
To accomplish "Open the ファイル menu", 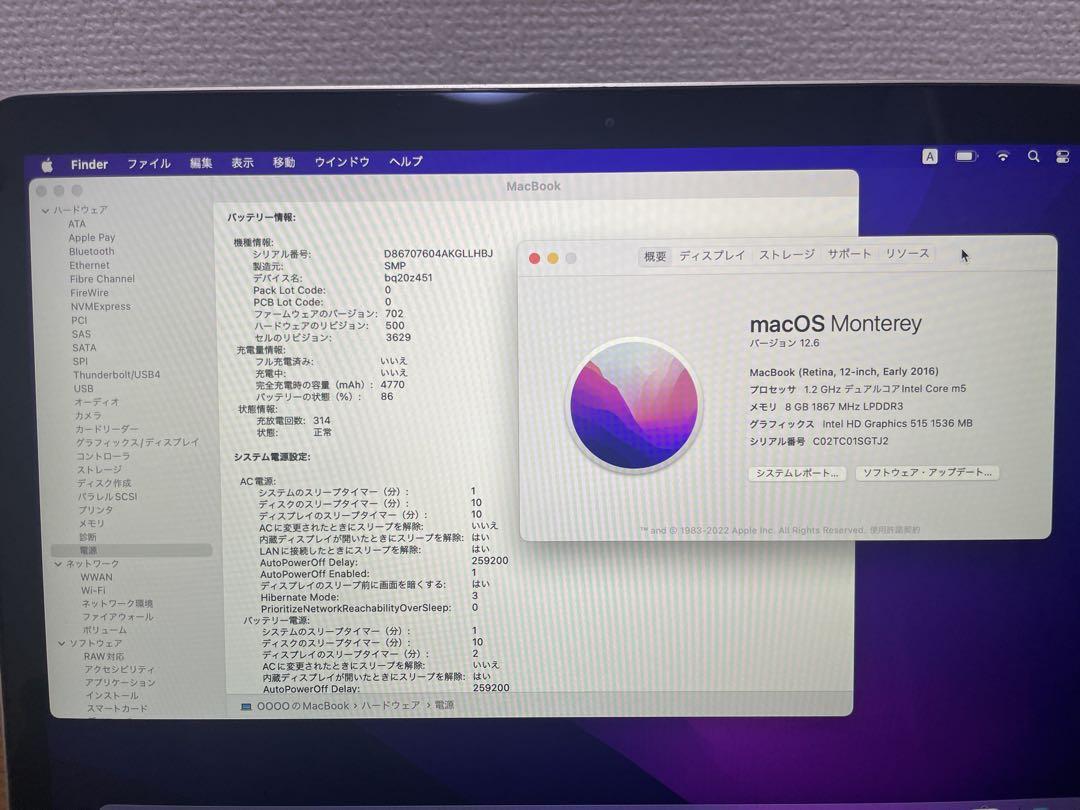I will coord(149,164).
